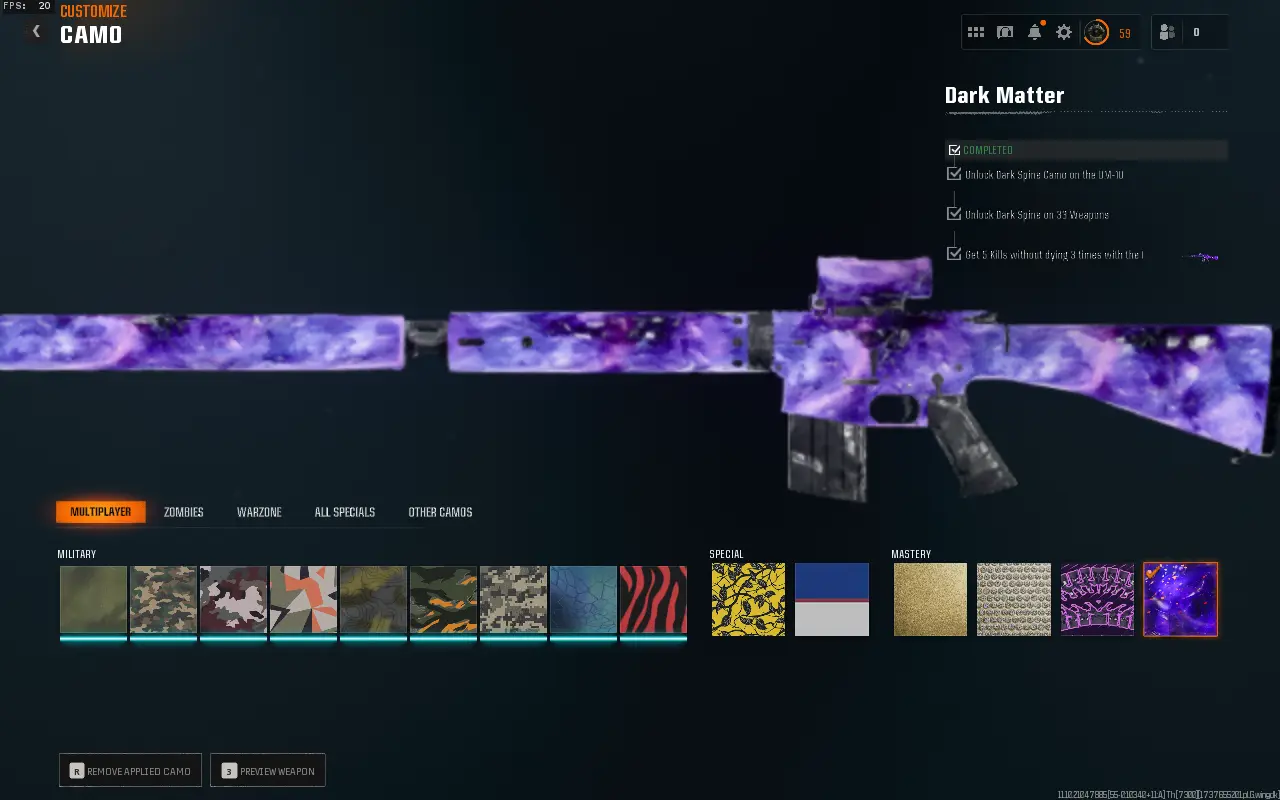This screenshot has height=800, width=1280.
Task: Select the purple Dark Spine mastery camo
Action: pyautogui.click(x=1097, y=599)
